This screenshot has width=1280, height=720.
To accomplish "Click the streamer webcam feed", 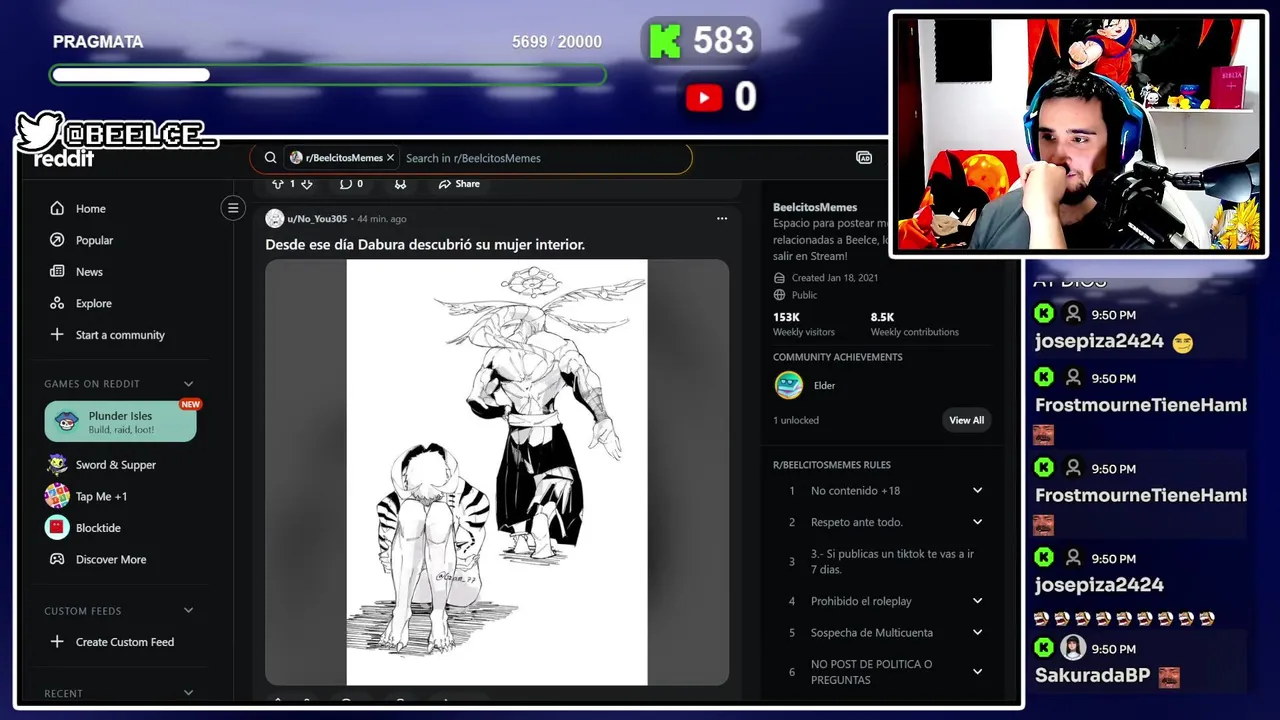I will tap(1078, 133).
